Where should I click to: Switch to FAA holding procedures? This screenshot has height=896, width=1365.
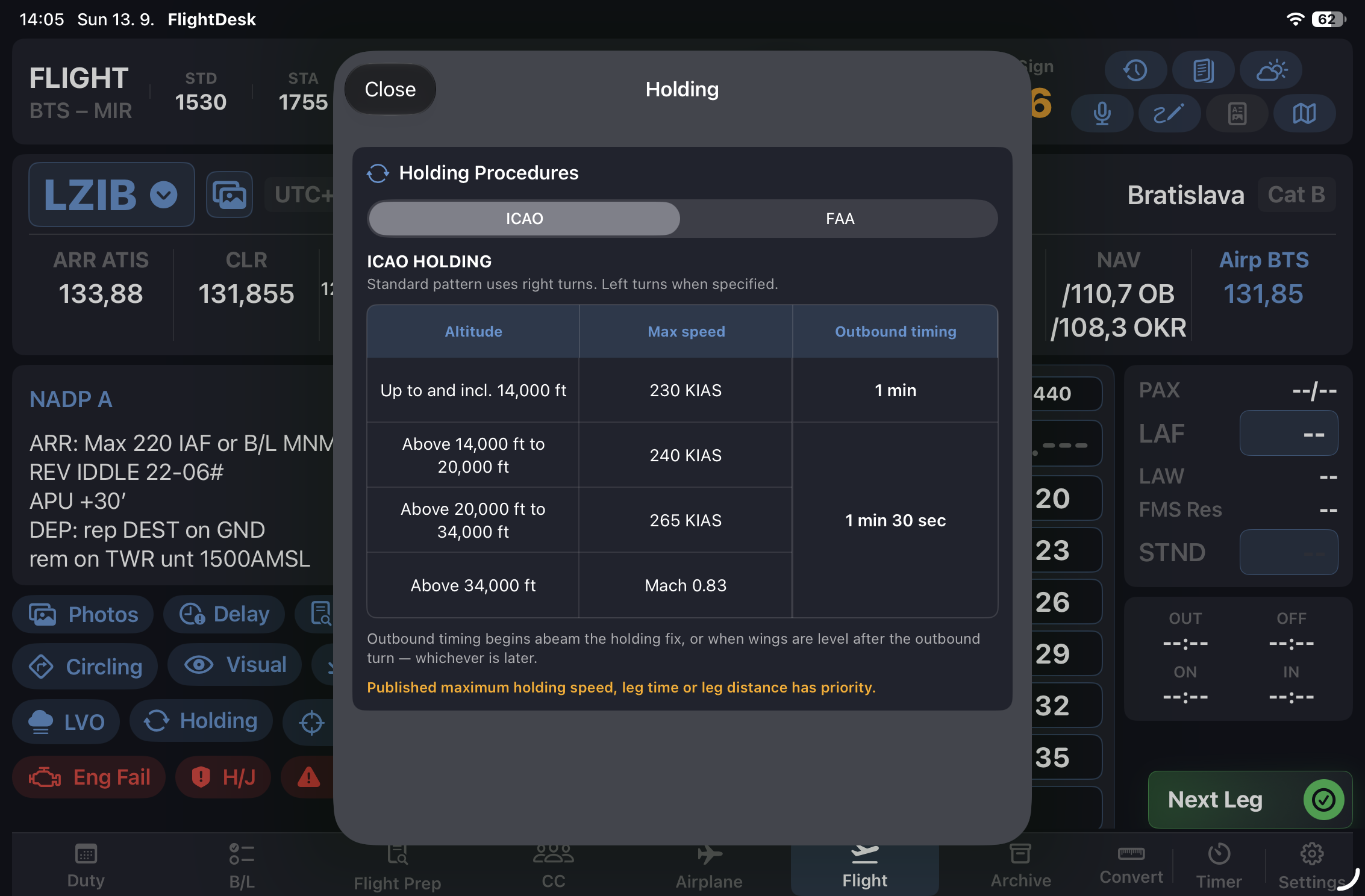[x=840, y=219]
